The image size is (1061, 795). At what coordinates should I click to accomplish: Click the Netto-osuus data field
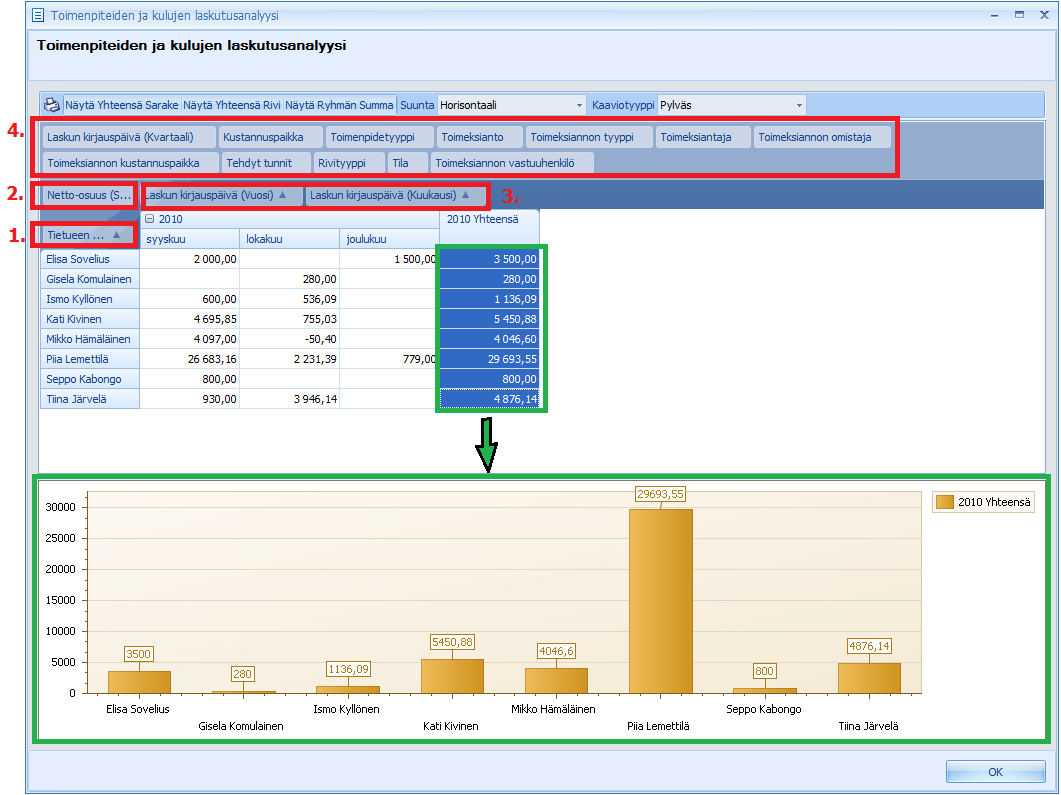pyautogui.click(x=89, y=196)
